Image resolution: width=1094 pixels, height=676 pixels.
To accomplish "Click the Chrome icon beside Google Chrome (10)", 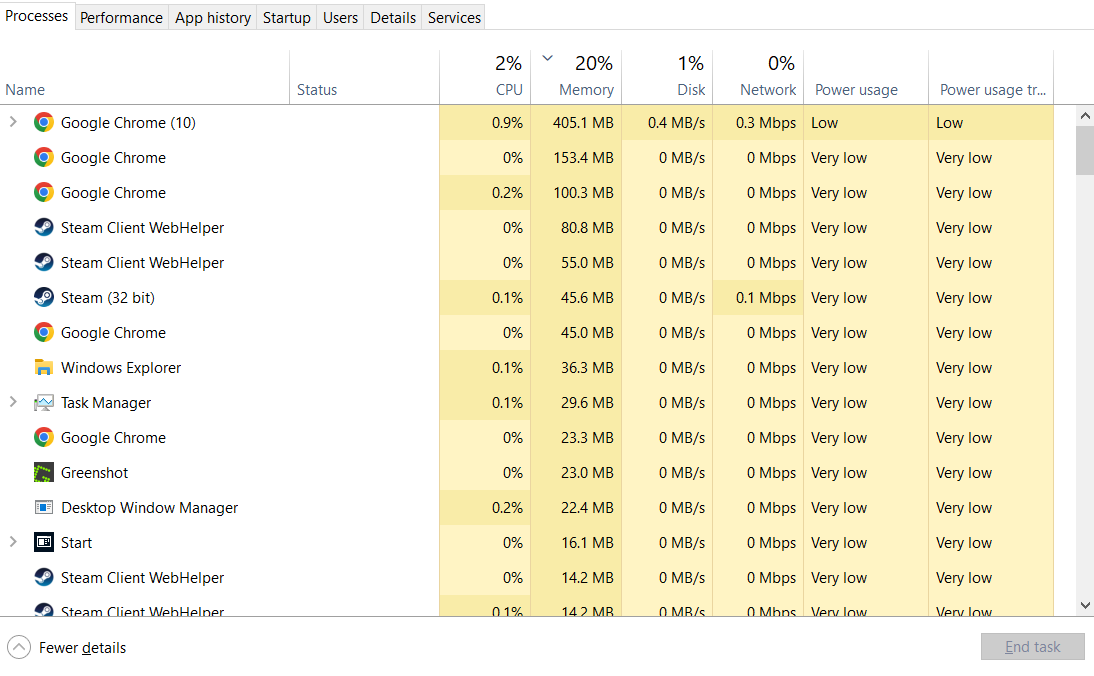I will click(x=44, y=123).
